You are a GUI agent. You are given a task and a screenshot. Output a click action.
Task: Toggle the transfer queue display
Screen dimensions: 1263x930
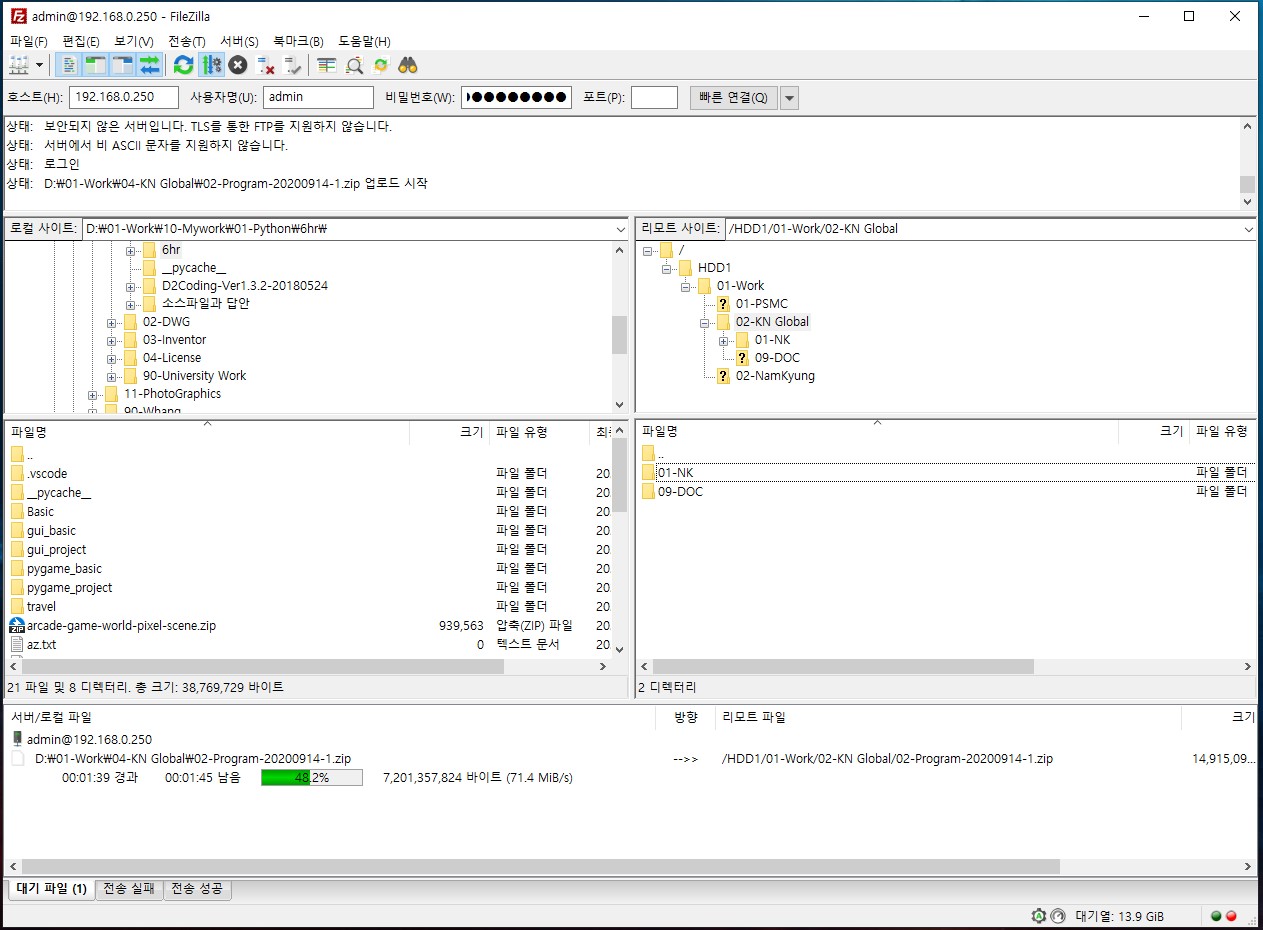tap(150, 65)
